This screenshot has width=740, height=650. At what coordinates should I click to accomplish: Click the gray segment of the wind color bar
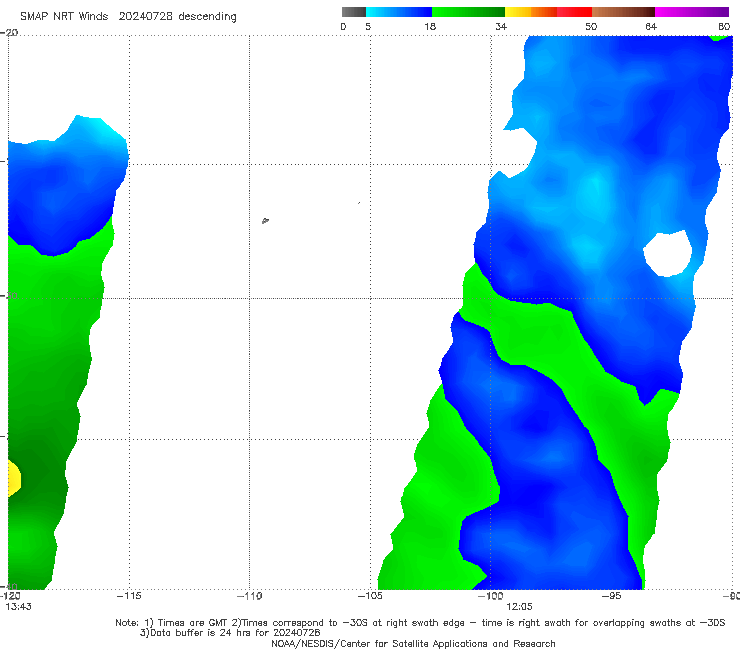(353, 12)
